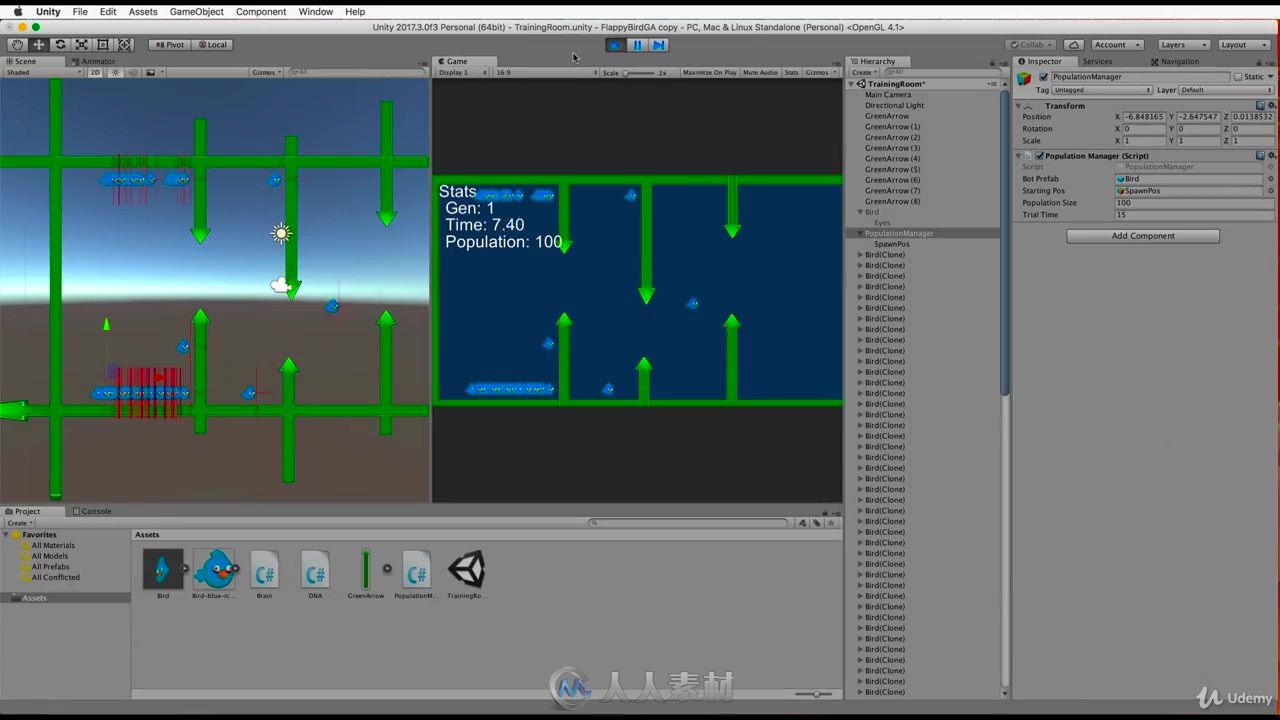The image size is (1280, 720).
Task: Click the Bot Prefab object picker circle
Action: [x=1271, y=179]
